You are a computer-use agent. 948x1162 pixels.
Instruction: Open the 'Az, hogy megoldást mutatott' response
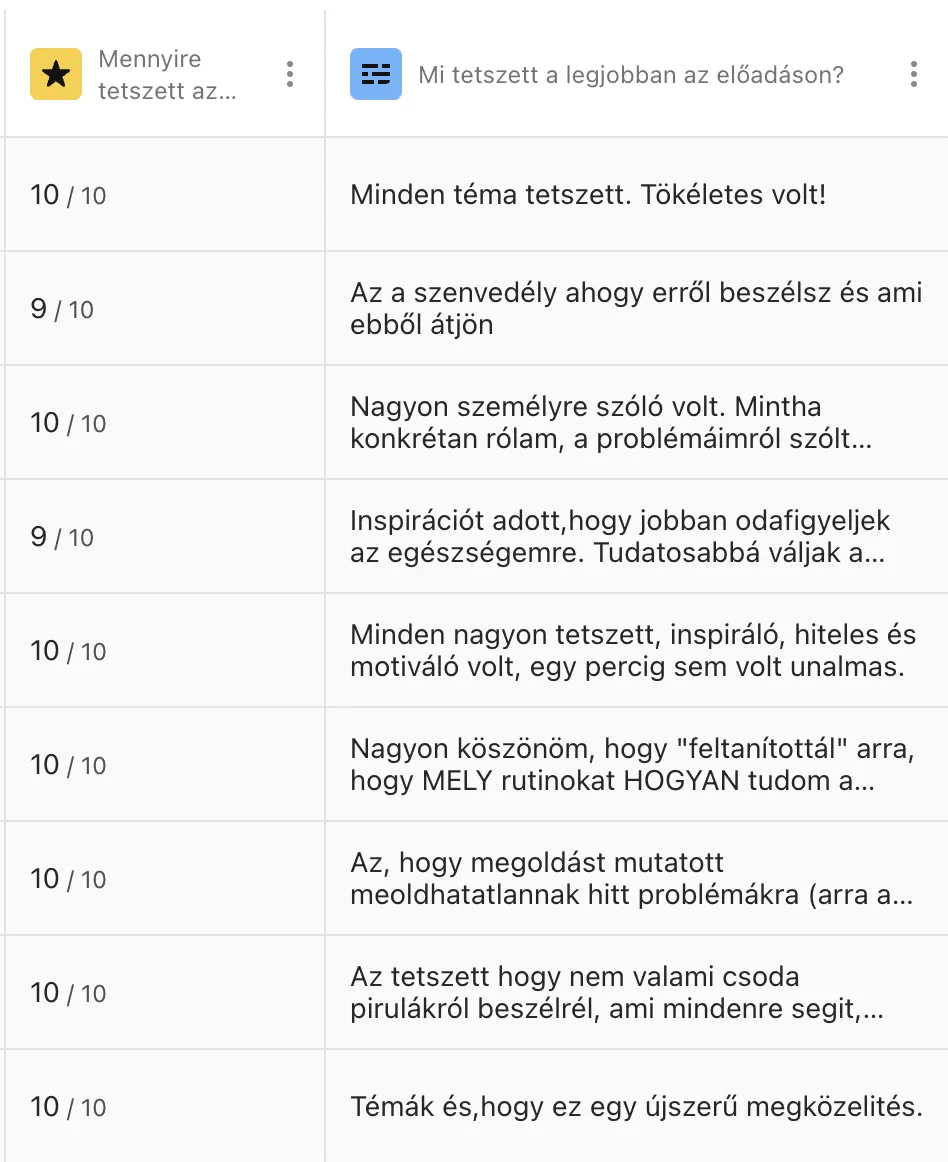point(630,878)
